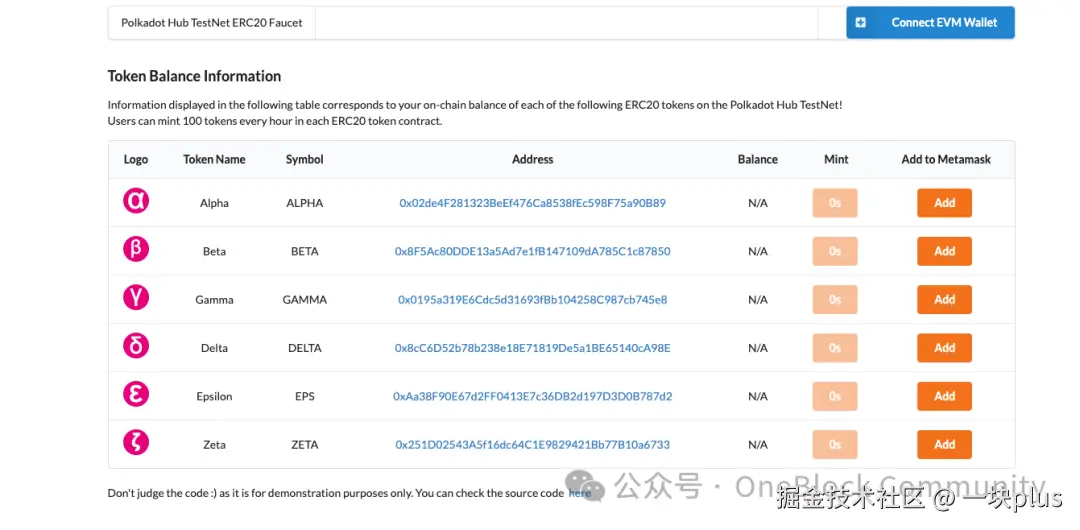Screen dimensions: 1080x530
Task: Click the N/A balance in Alpha row
Action: pyautogui.click(x=758, y=203)
